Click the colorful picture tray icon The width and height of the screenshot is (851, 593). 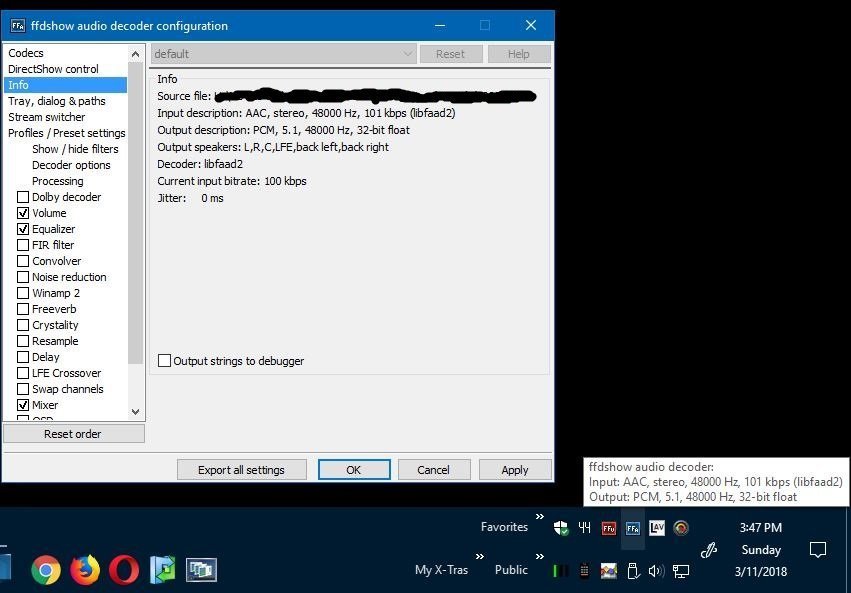click(608, 571)
